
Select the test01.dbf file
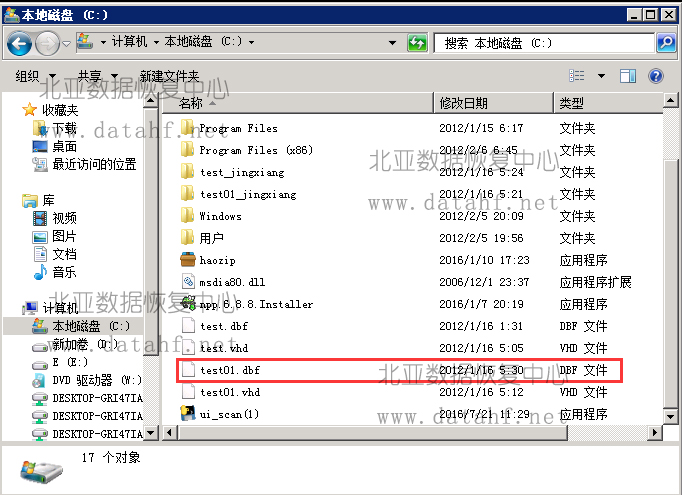click(x=229, y=370)
